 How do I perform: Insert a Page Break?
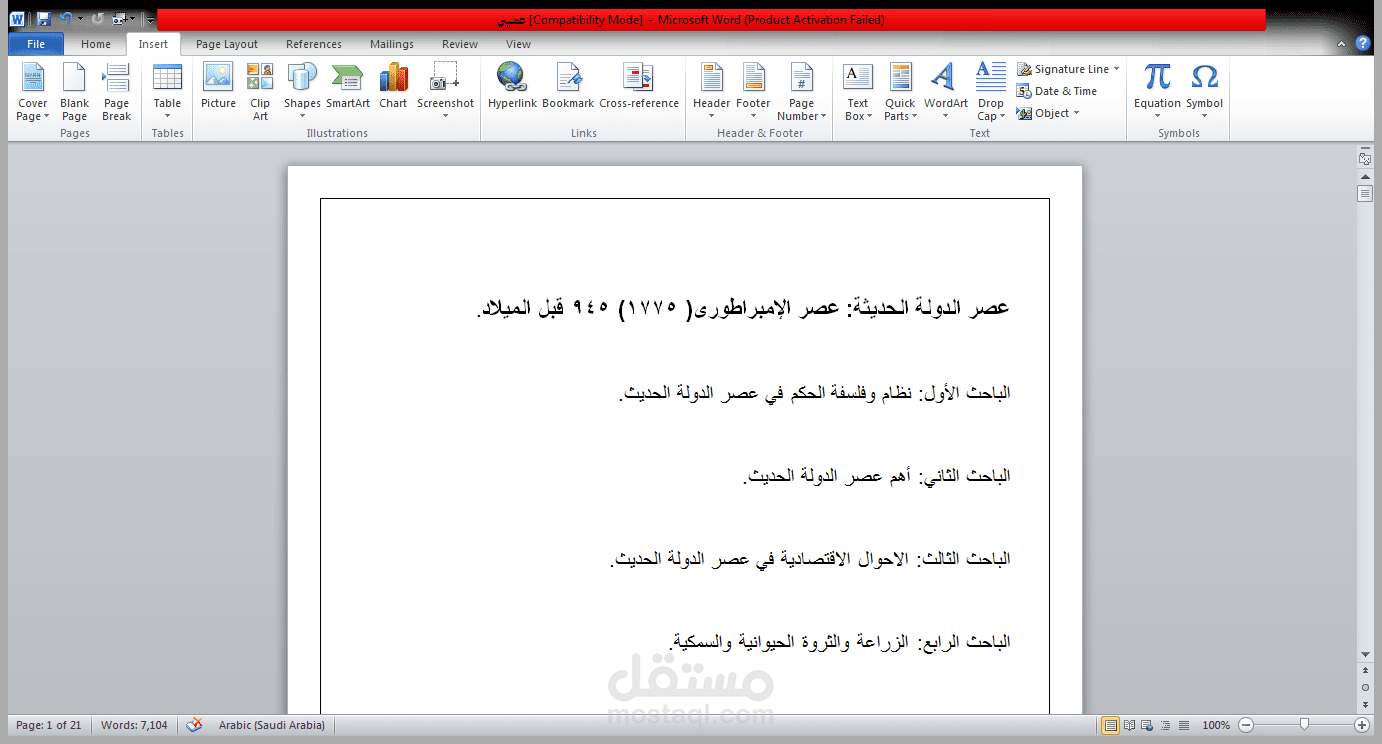[116, 92]
